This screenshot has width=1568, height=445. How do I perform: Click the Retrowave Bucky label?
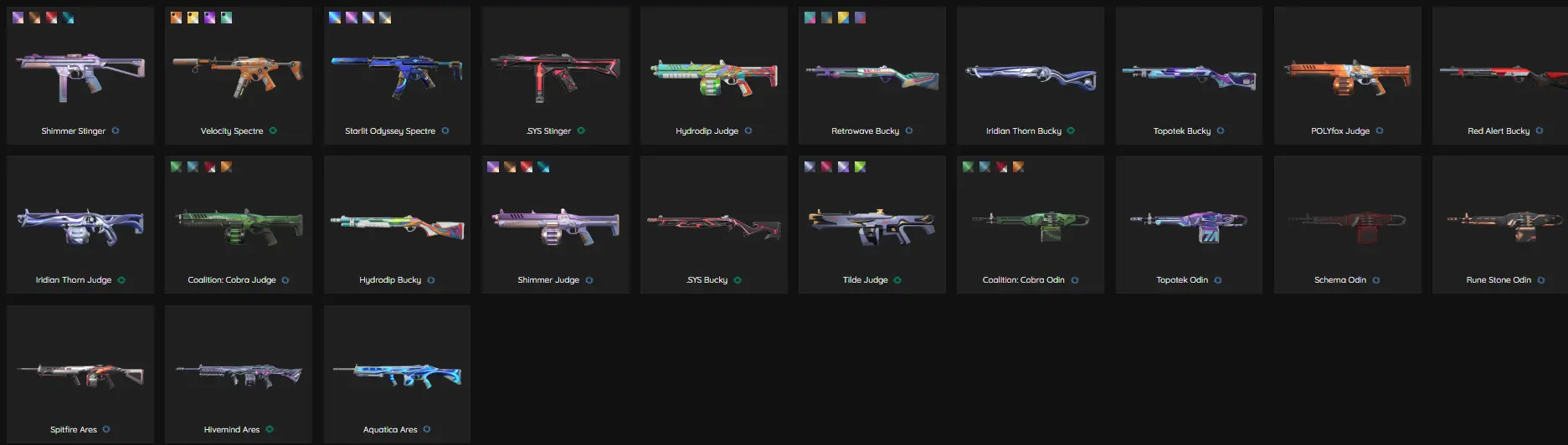pyautogui.click(x=865, y=130)
